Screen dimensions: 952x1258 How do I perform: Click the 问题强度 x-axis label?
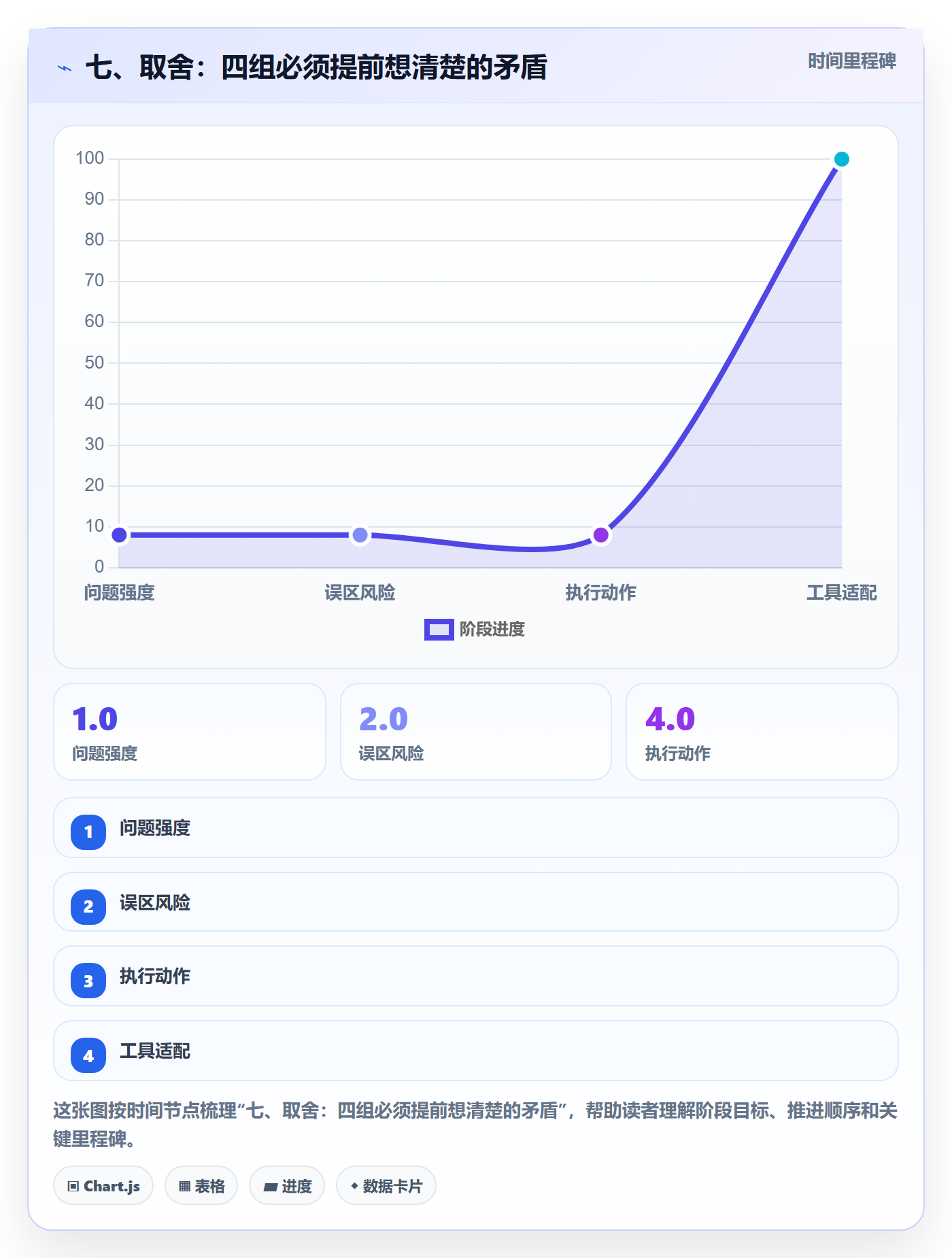coord(119,593)
